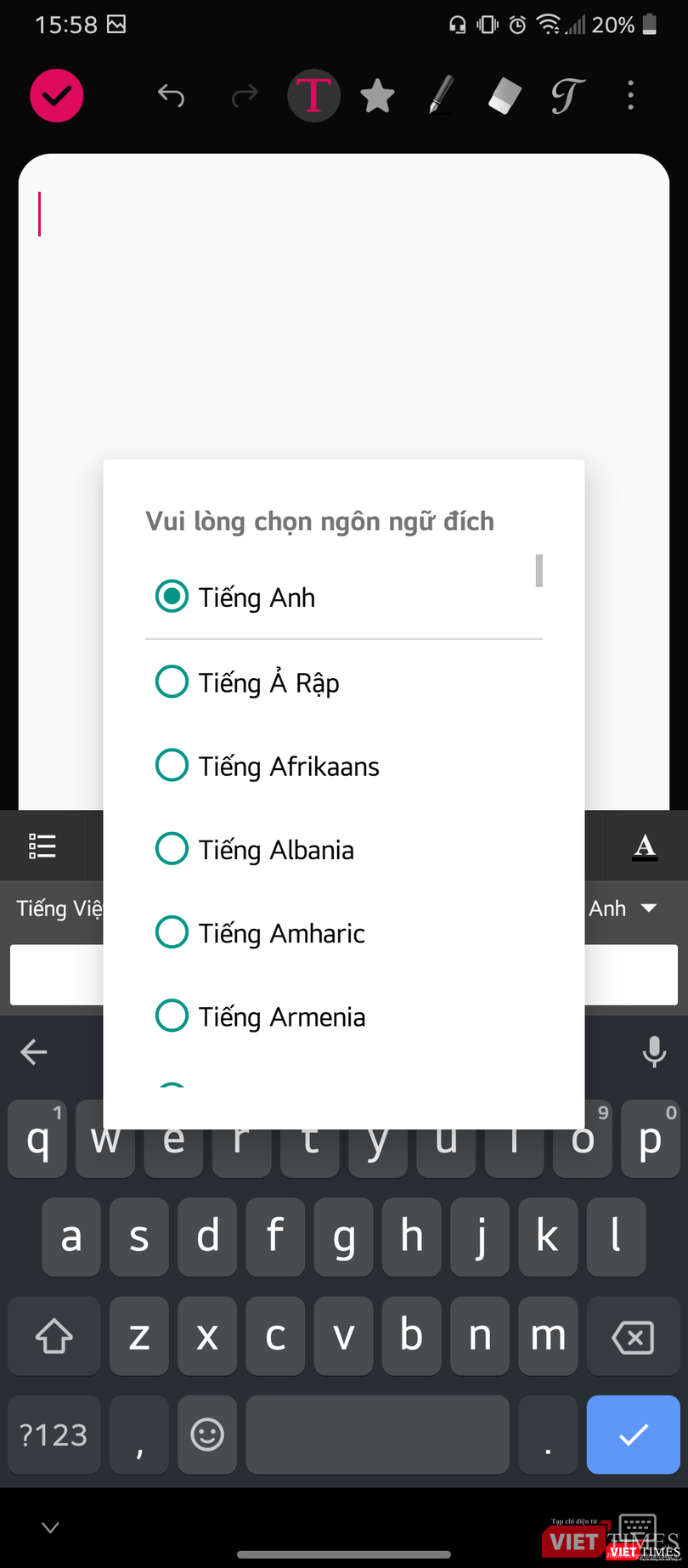Select the pen drawing tool
This screenshot has height=1568, width=688.
441,96
